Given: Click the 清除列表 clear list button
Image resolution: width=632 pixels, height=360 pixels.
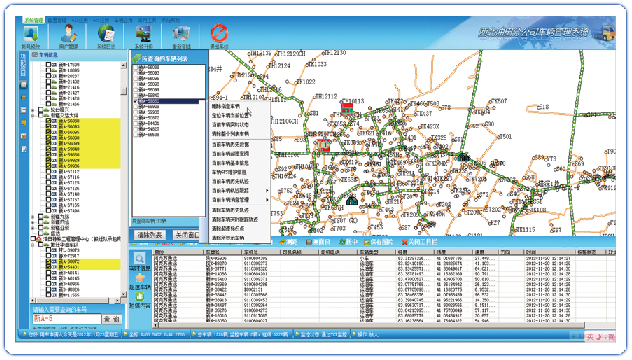Looking at the screenshot, I should 150,235.
